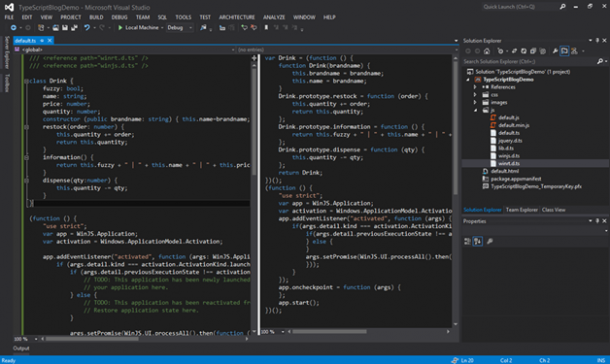Switch to the Class View tab
Image resolution: width=610 pixels, height=364 pixels.
553,210
